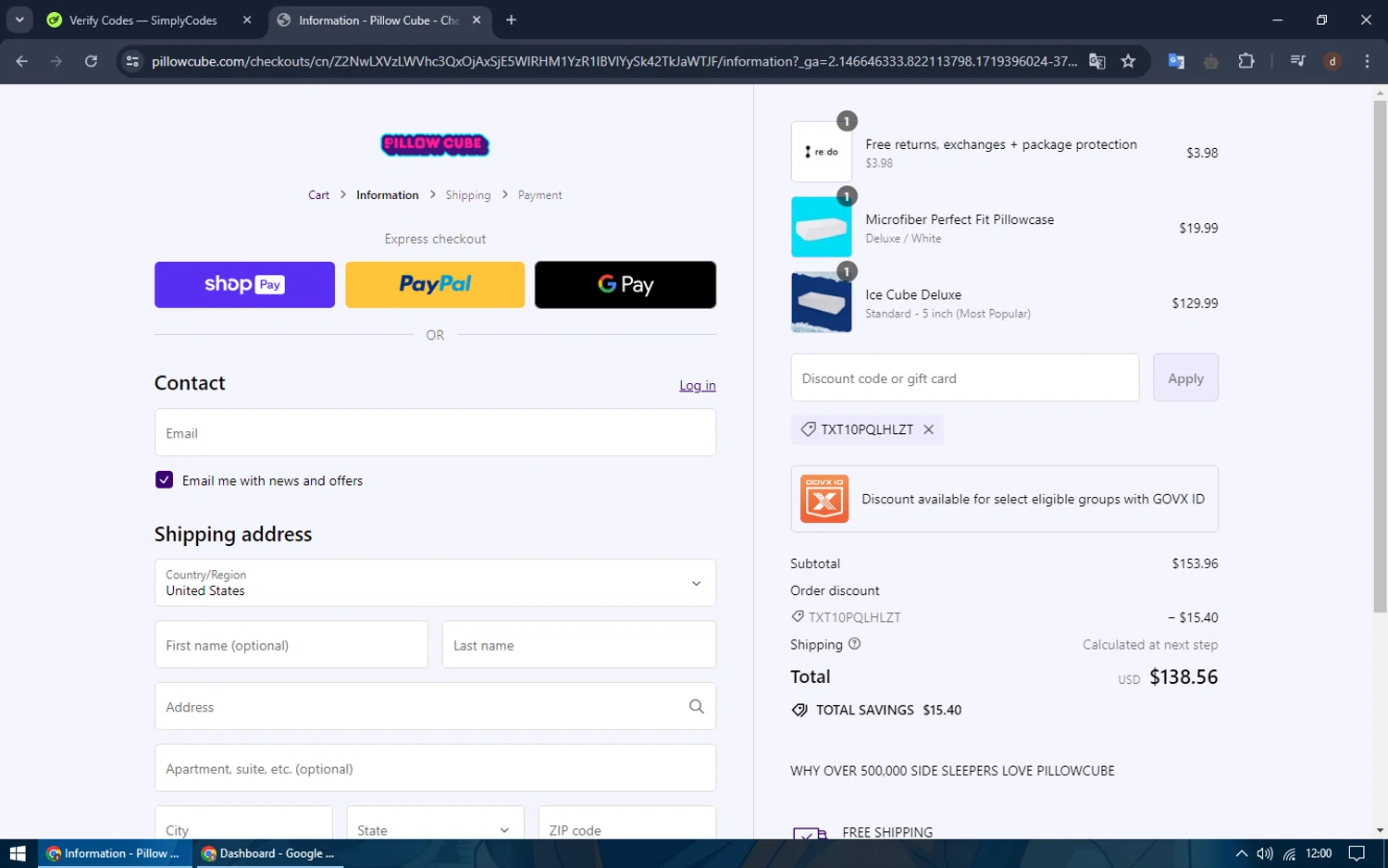Click the address search magnifier icon
This screenshot has width=1388, height=868.
coord(696,706)
